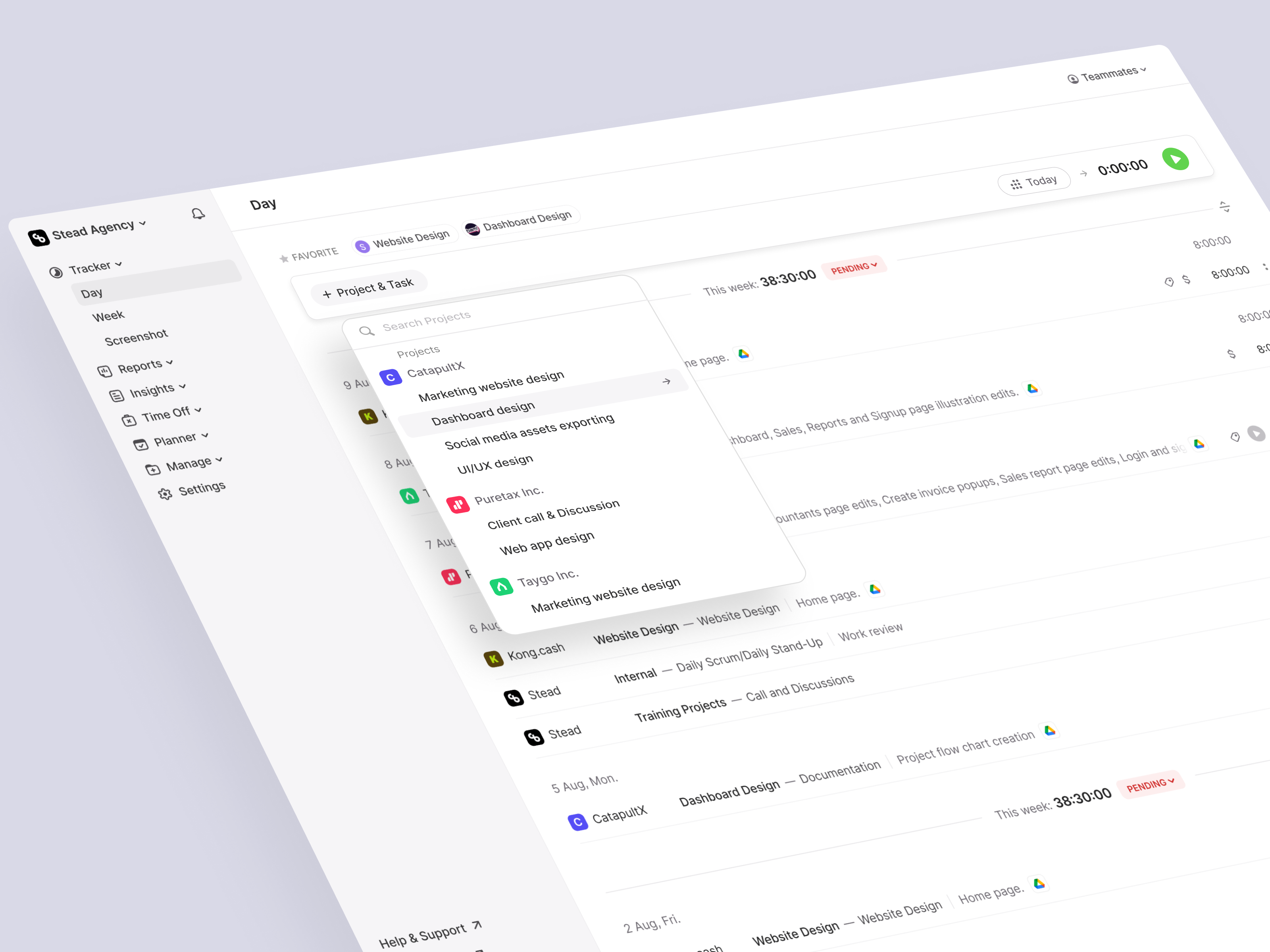This screenshot has height=952, width=1270.
Task: Click the Today date button
Action: click(1033, 182)
